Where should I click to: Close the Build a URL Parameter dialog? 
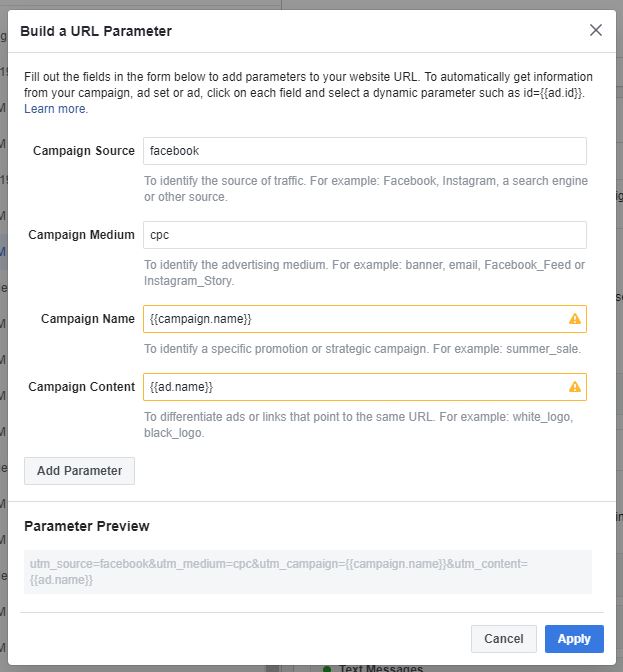(596, 30)
